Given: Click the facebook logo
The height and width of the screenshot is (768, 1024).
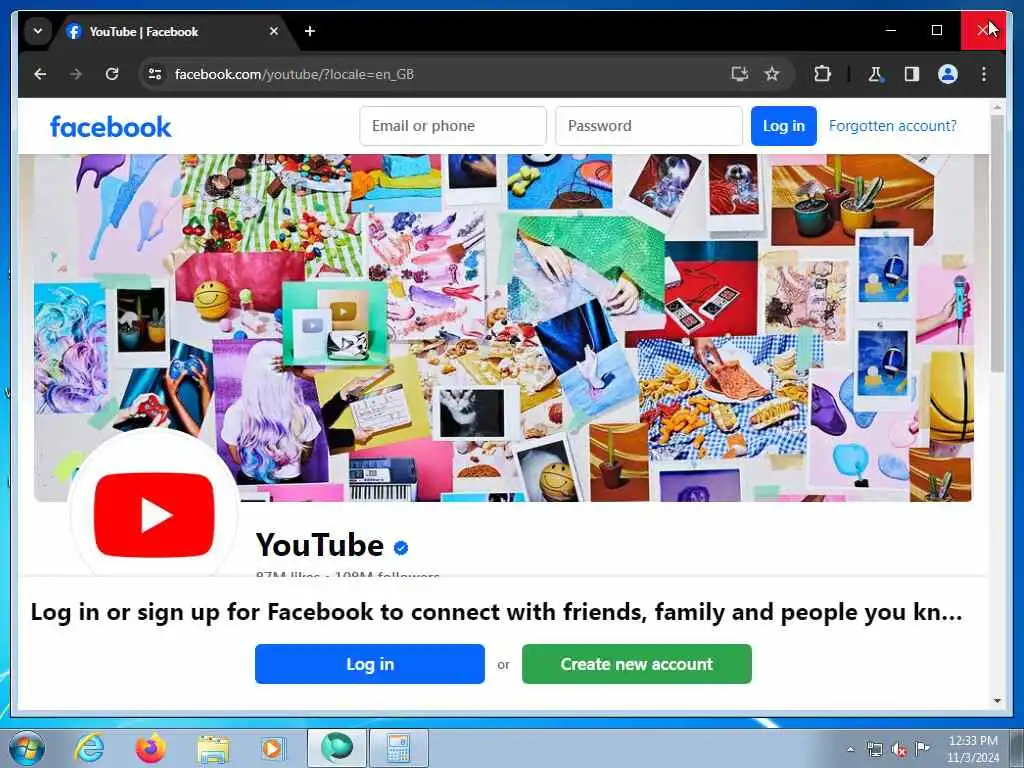Looking at the screenshot, I should 111,126.
